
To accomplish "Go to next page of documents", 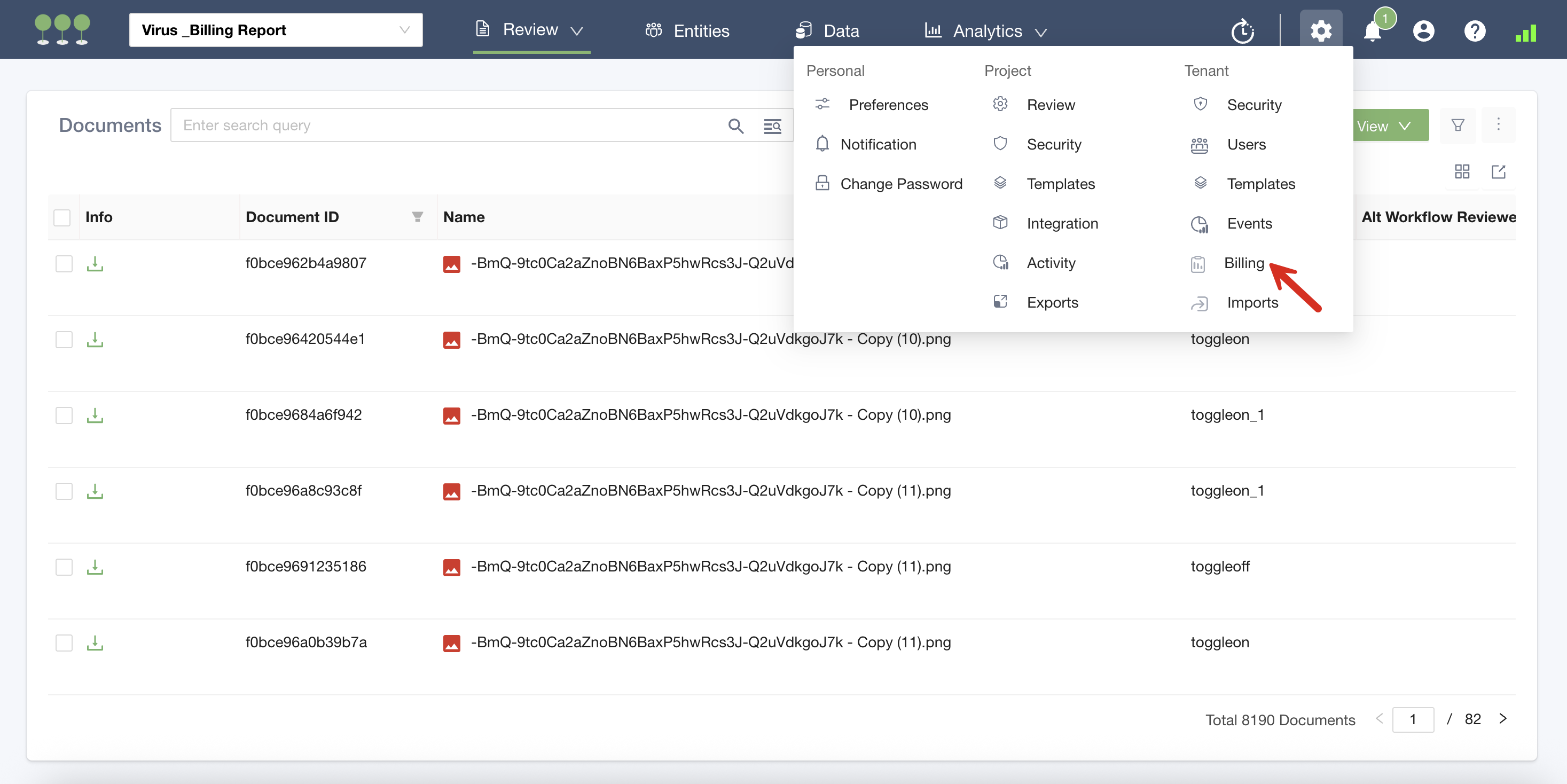I will click(x=1503, y=718).
